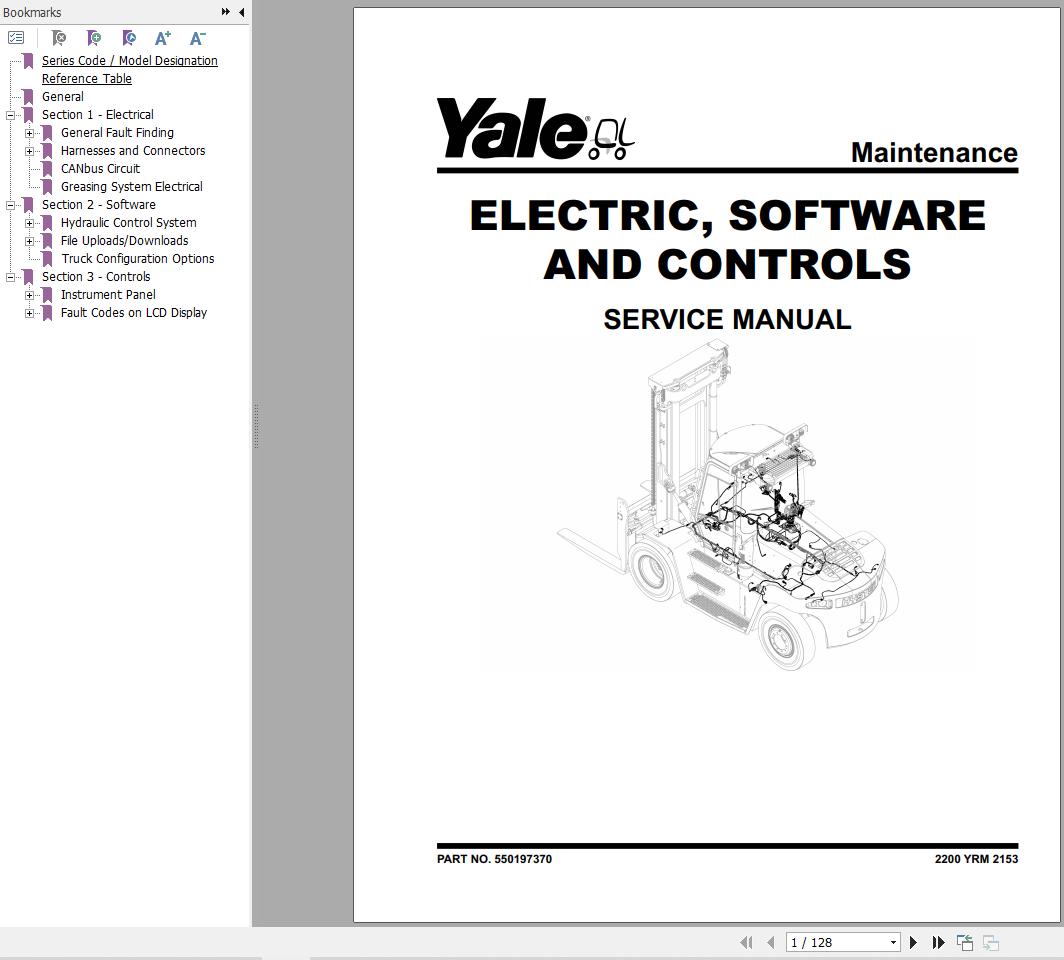Increase bookmark text size with A+
Screen dimensions: 1064x960
pos(163,38)
